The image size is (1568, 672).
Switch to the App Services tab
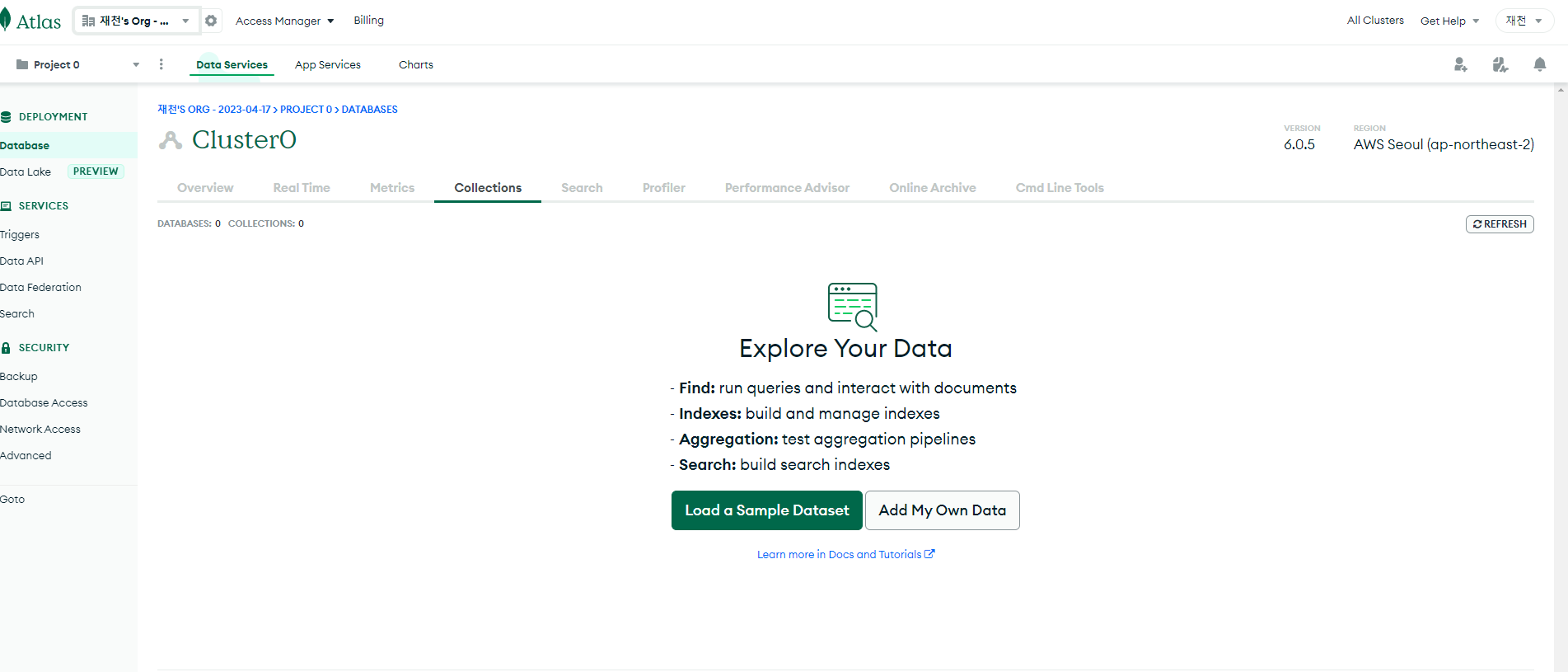point(328,64)
